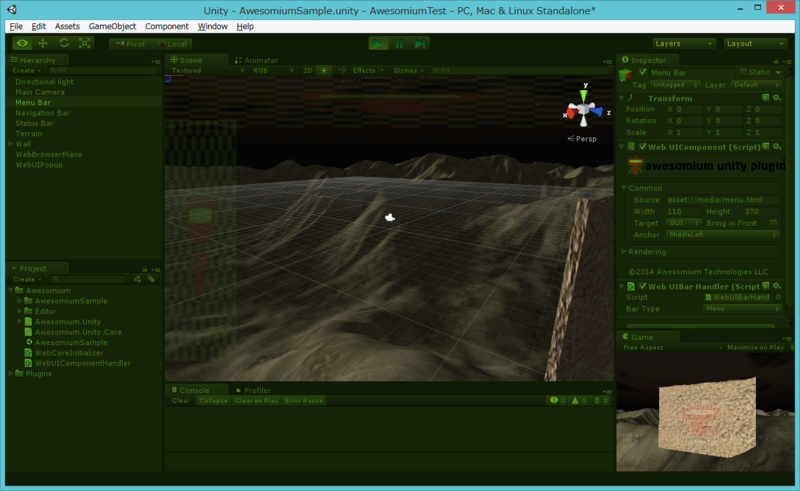Click the scene orientation gizmo cube
Image resolution: width=800 pixels, height=491 pixels.
584,109
